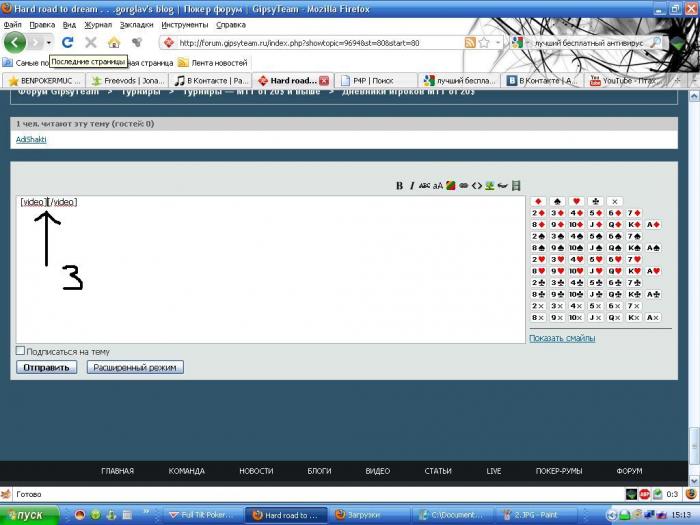Click inside the message text area
Screen dimensions: 700x525
[x=271, y=270]
